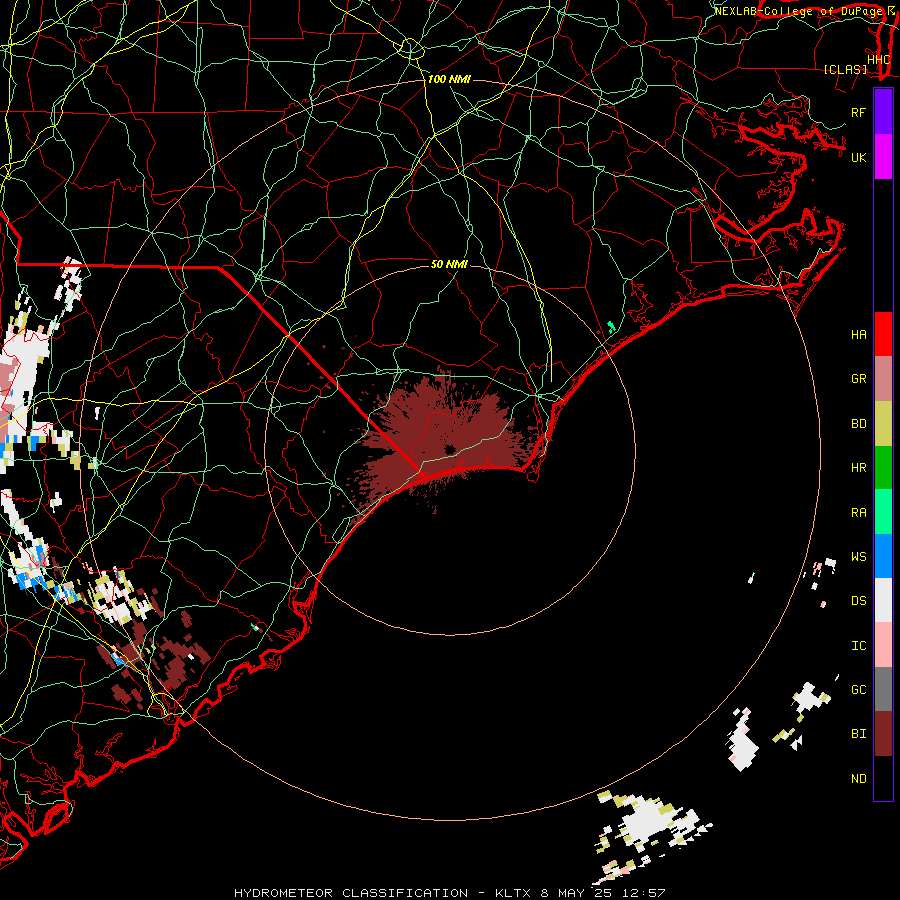
Task: Click the brown BI legend swatch
Action: tap(883, 734)
